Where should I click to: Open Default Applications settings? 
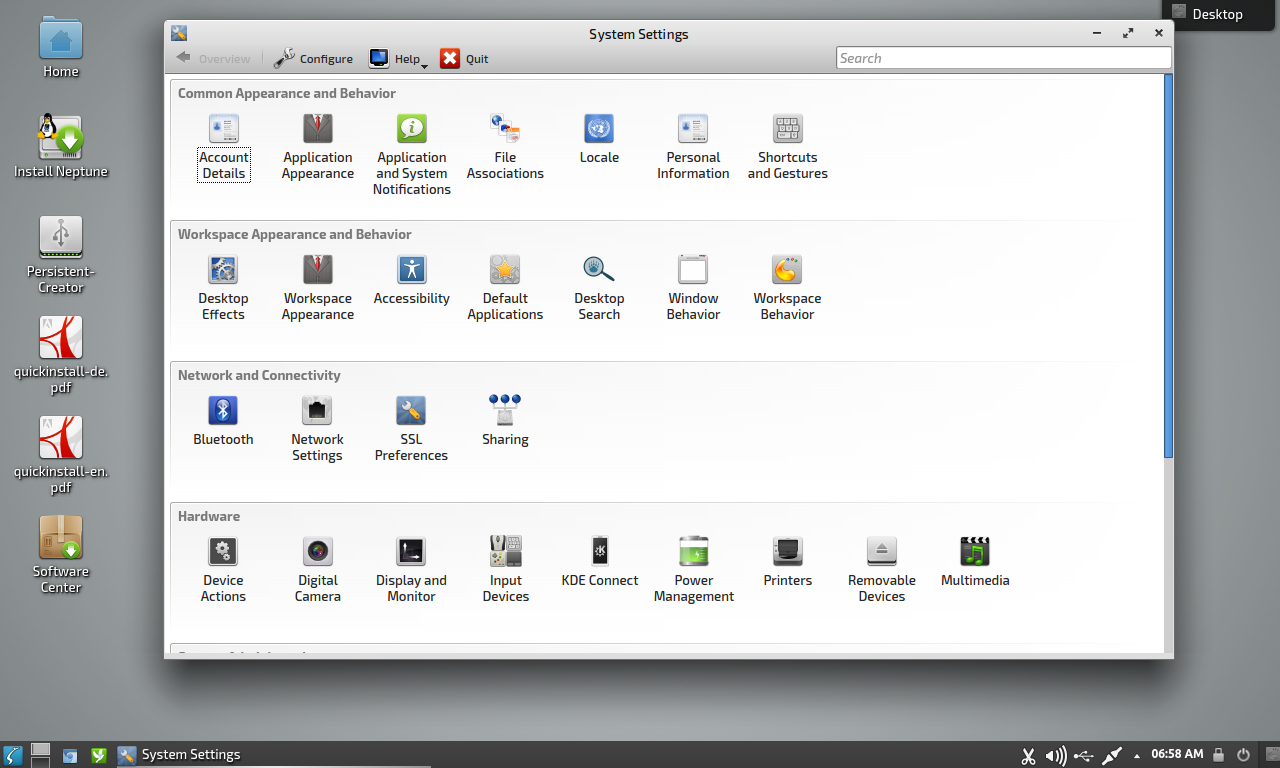[505, 288]
